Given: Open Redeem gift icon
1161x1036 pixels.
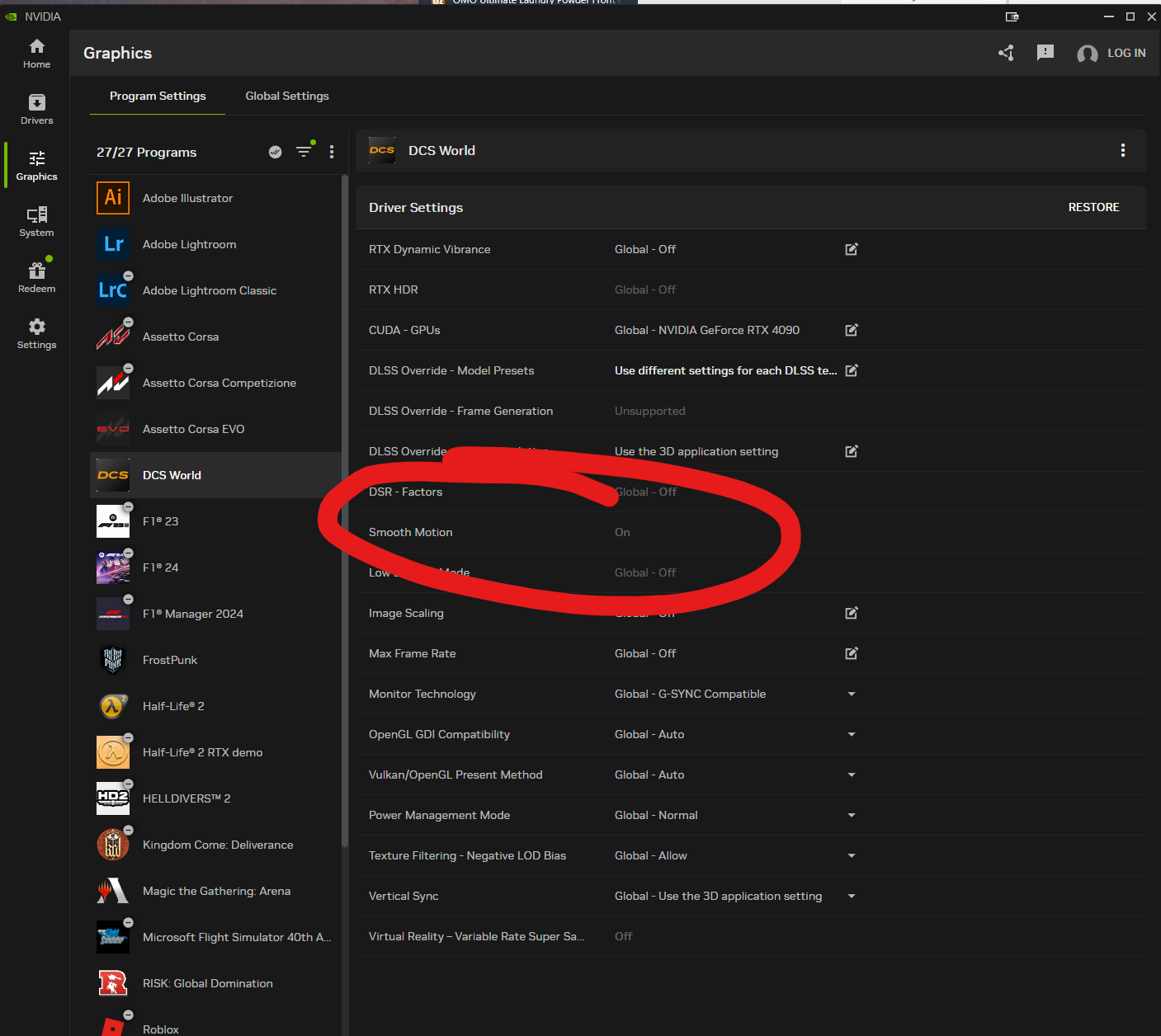Looking at the screenshot, I should (36, 278).
